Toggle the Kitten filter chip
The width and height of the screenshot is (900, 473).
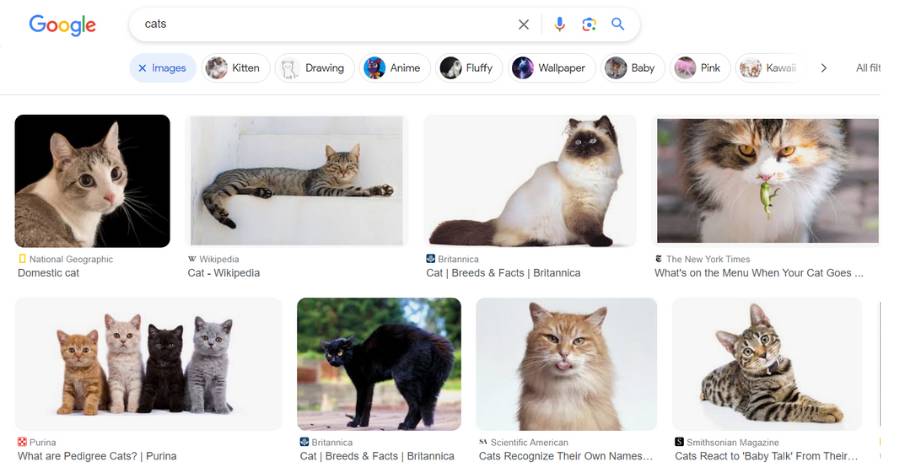(233, 68)
